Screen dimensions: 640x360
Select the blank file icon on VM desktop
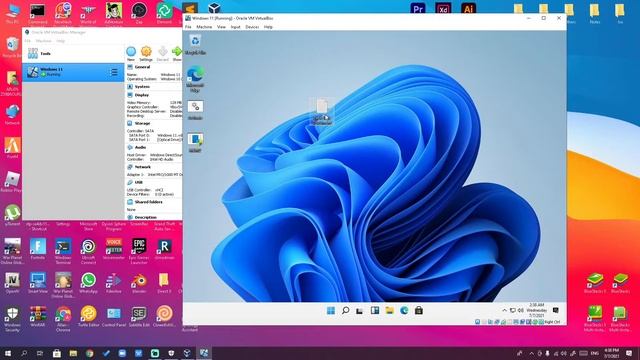click(322, 111)
